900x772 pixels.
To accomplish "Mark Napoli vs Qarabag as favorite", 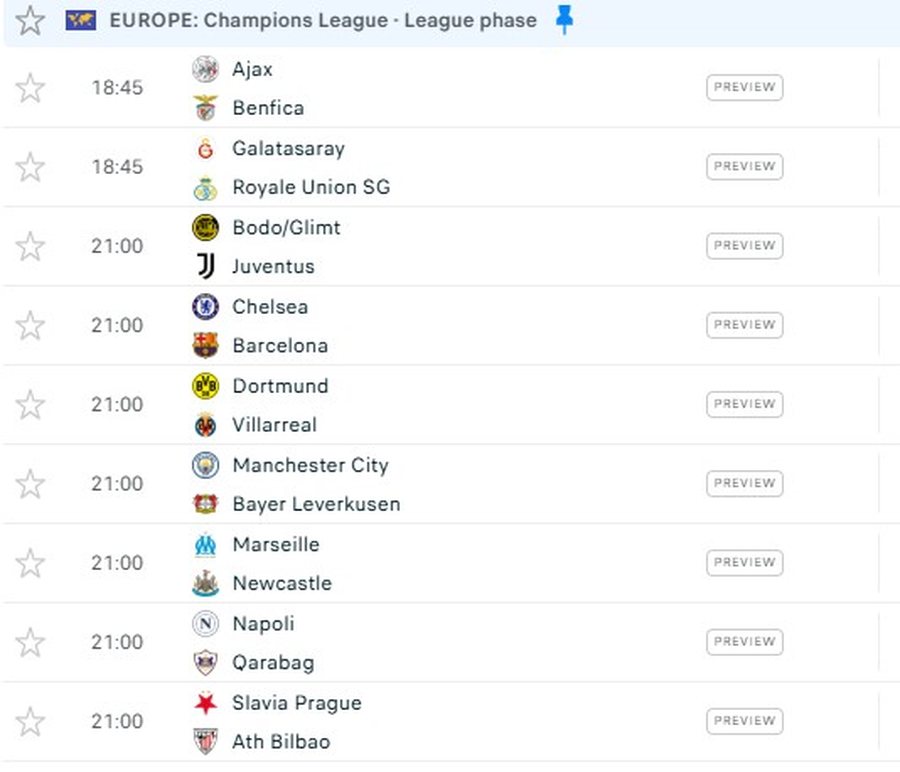I will 31,642.
